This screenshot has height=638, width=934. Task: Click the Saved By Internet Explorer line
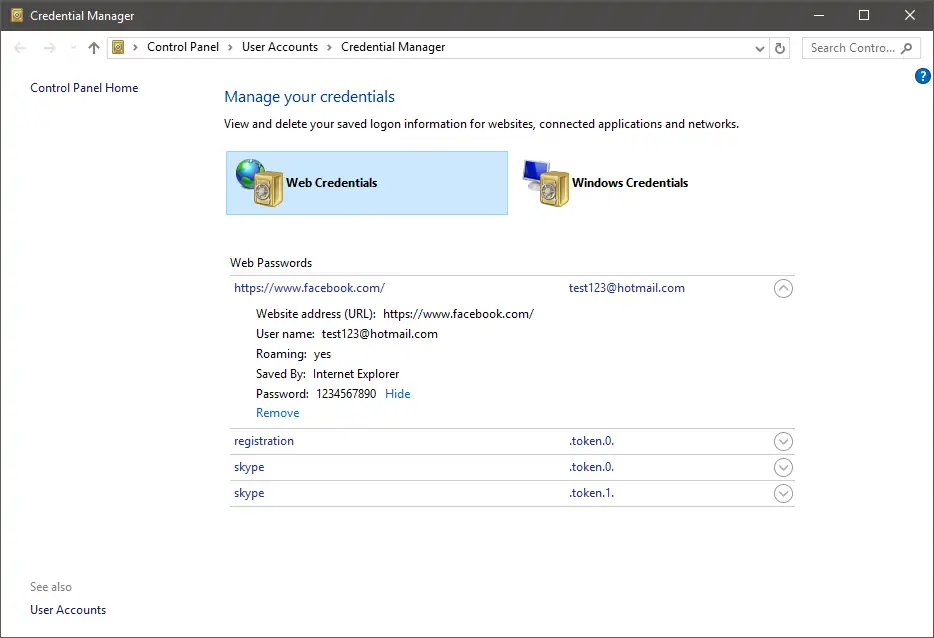point(328,374)
